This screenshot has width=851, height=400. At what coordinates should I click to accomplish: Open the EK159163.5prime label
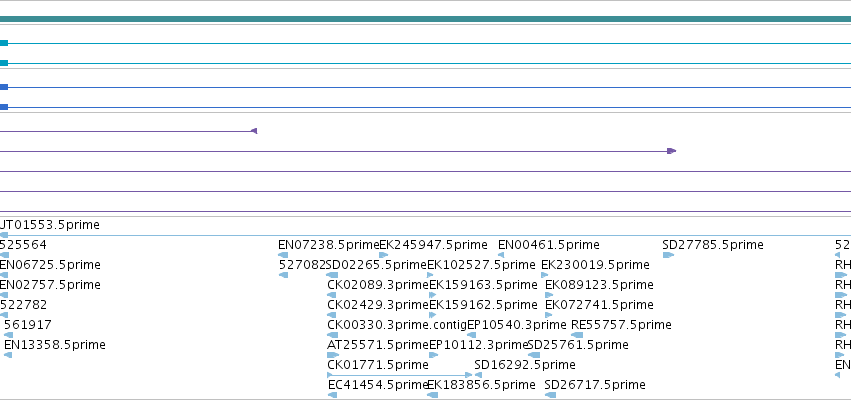click(x=483, y=285)
